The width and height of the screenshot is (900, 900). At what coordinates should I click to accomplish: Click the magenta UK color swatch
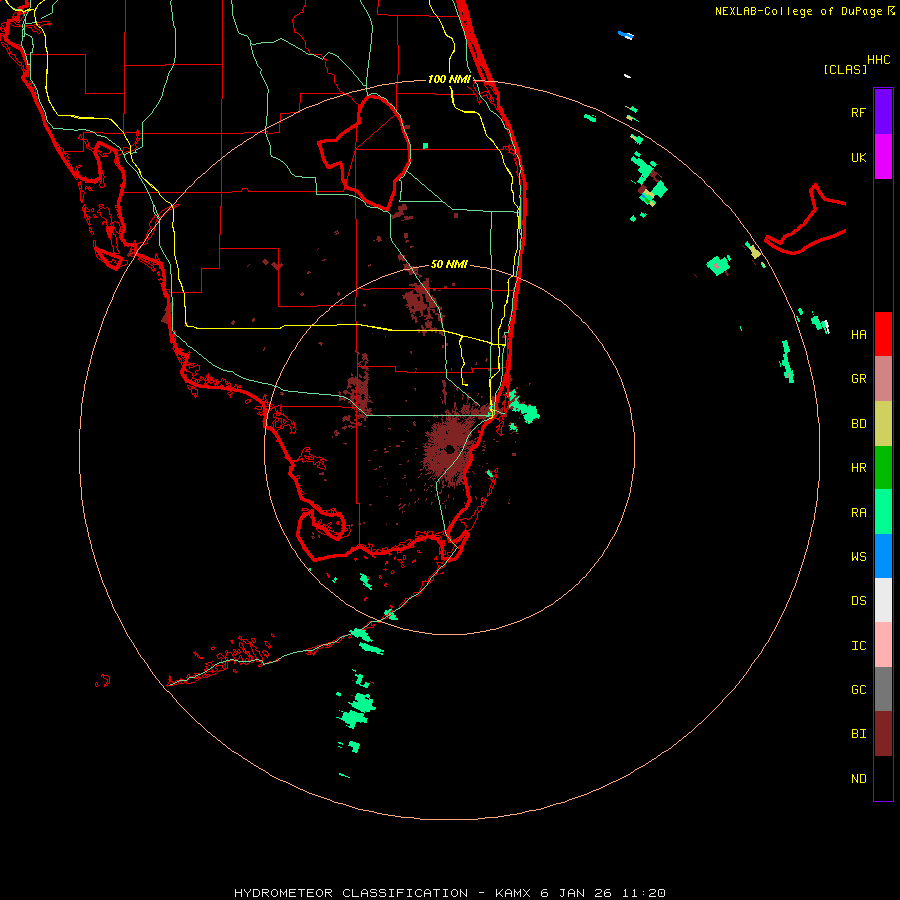pyautogui.click(x=883, y=157)
